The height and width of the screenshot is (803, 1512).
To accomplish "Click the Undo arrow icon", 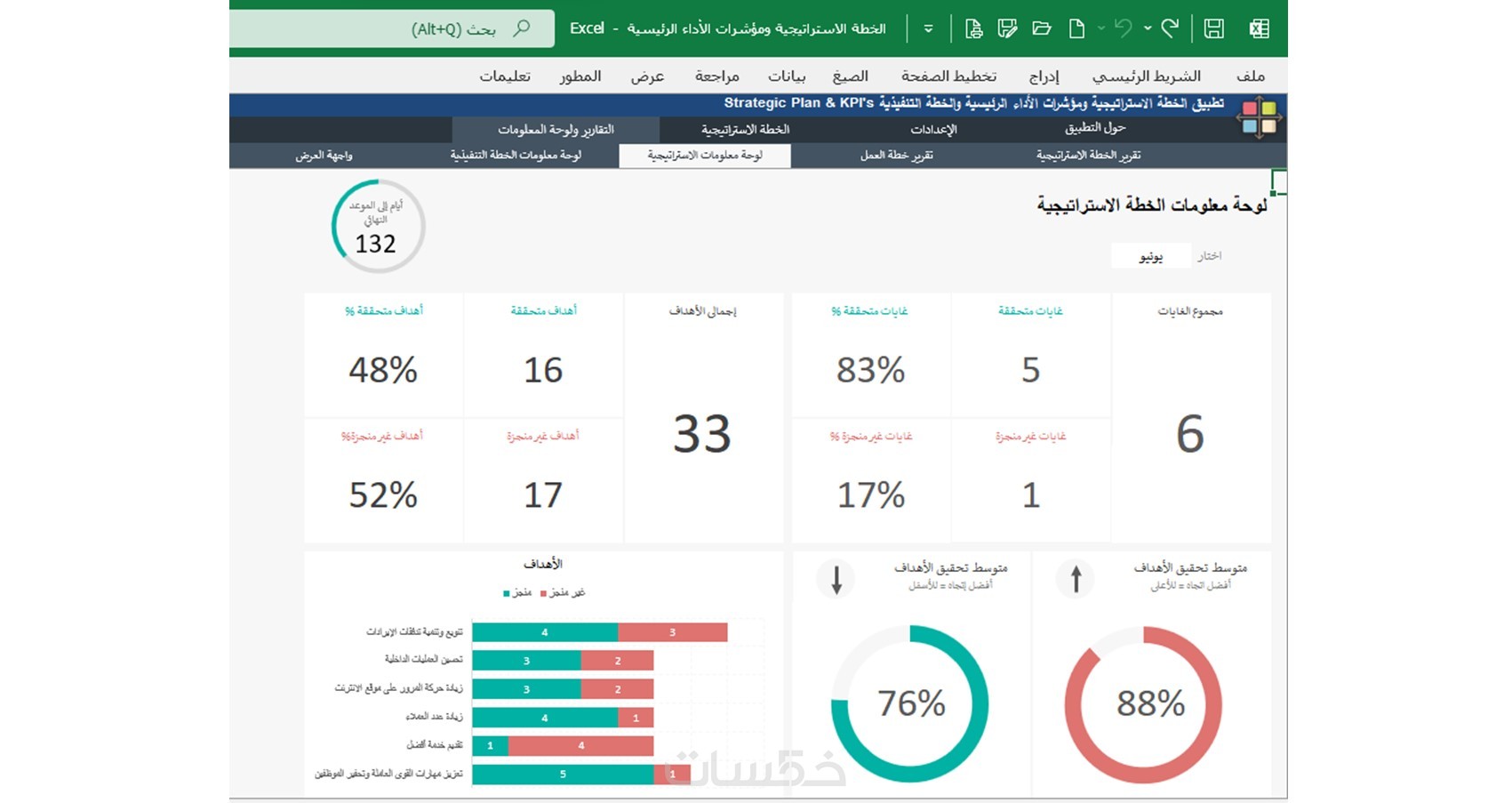I will pyautogui.click(x=1124, y=28).
